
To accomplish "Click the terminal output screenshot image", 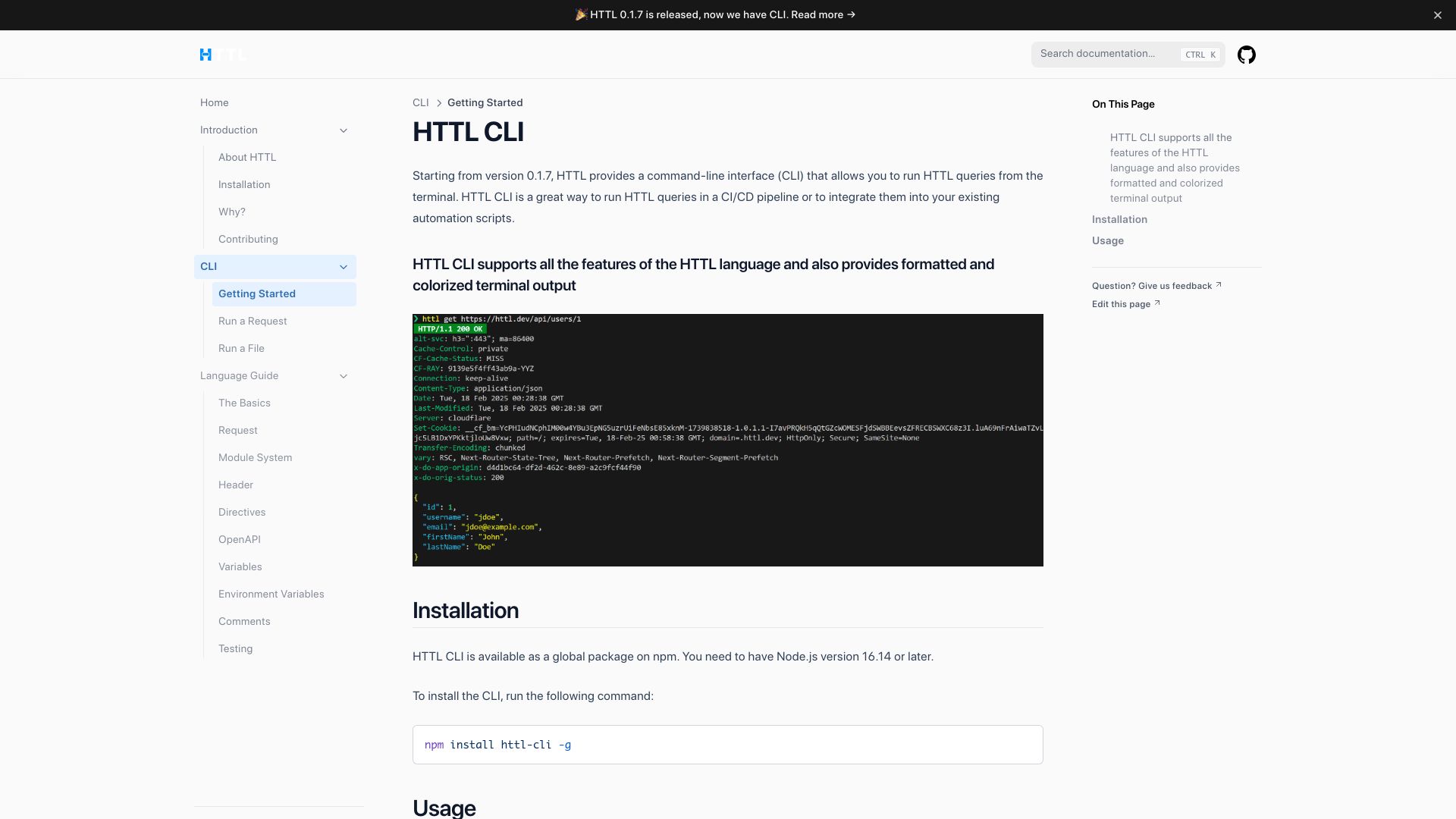I will (728, 440).
